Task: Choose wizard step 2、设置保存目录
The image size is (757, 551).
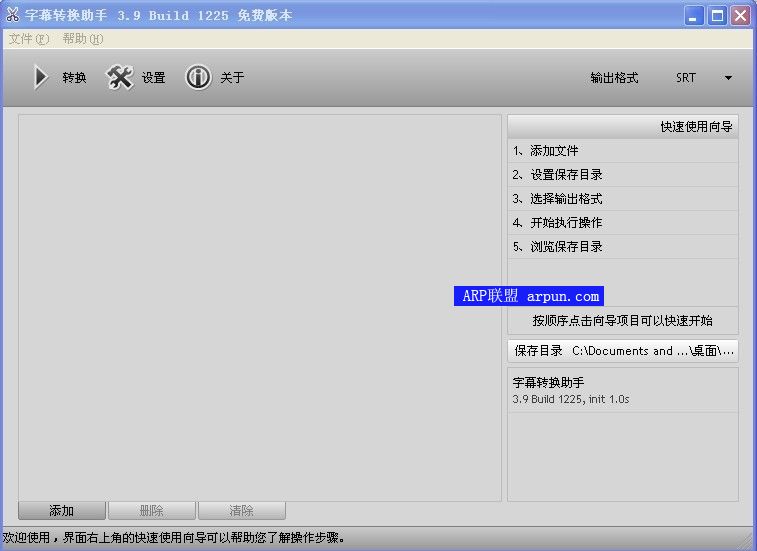Action: [623, 175]
